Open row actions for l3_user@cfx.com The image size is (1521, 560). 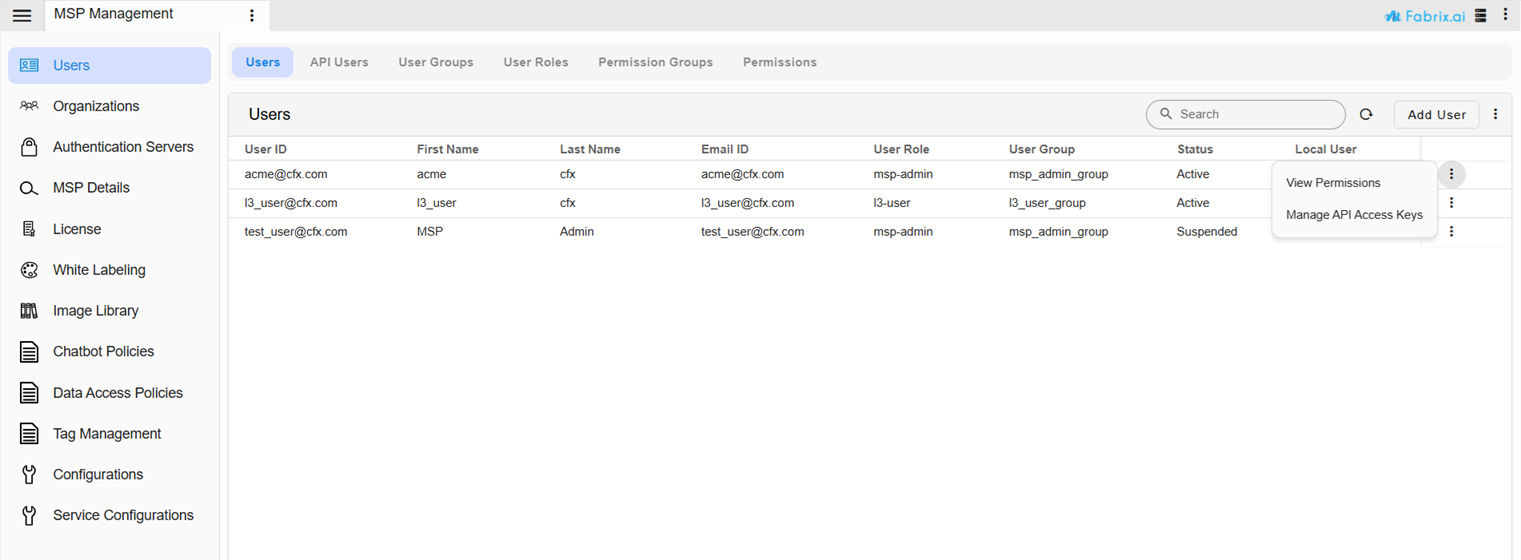[x=1451, y=203]
